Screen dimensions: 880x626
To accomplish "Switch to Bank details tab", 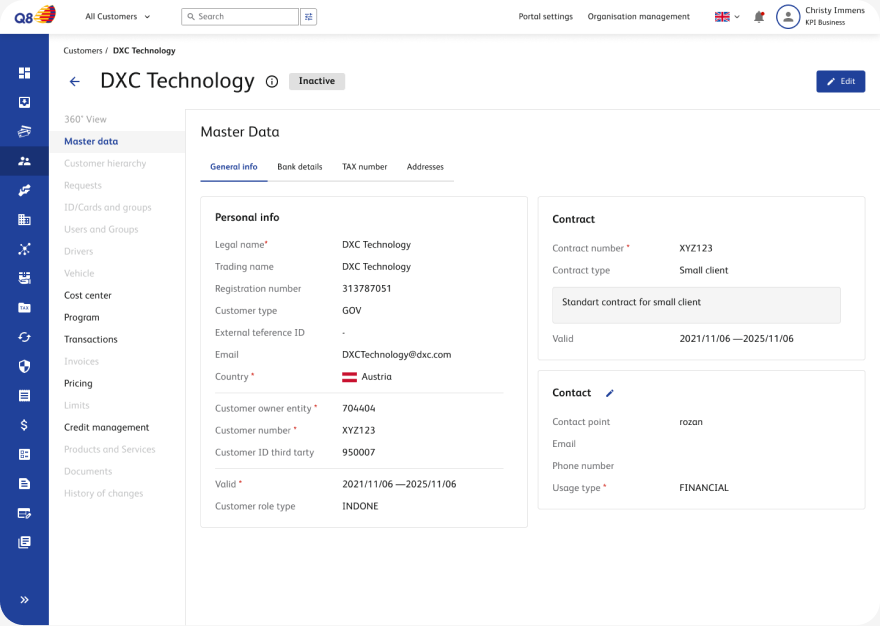I will (300, 167).
